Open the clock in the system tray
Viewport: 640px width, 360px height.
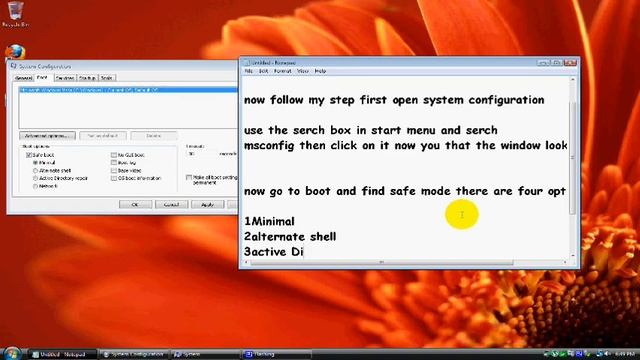(624, 353)
